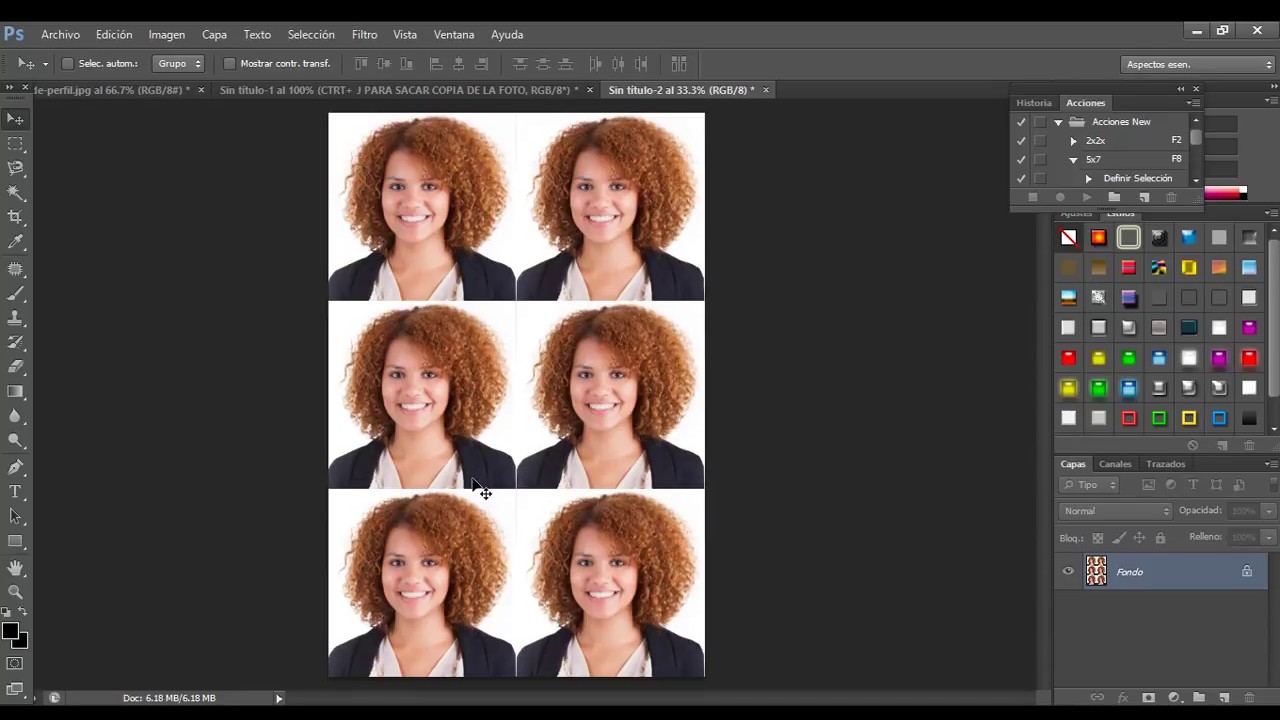Select the History Brush tool

pos(15,343)
